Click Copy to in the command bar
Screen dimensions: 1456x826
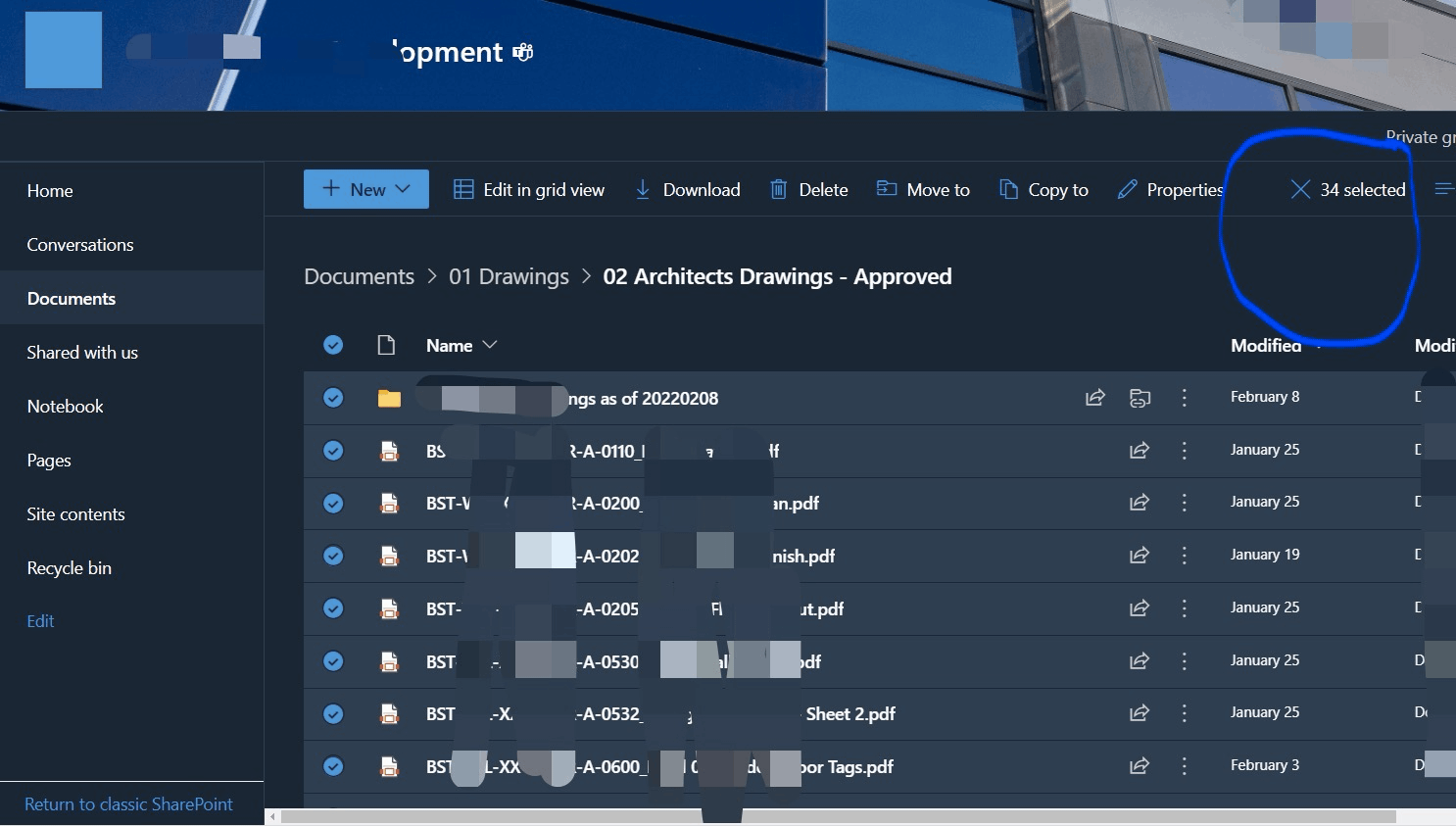(x=1043, y=189)
